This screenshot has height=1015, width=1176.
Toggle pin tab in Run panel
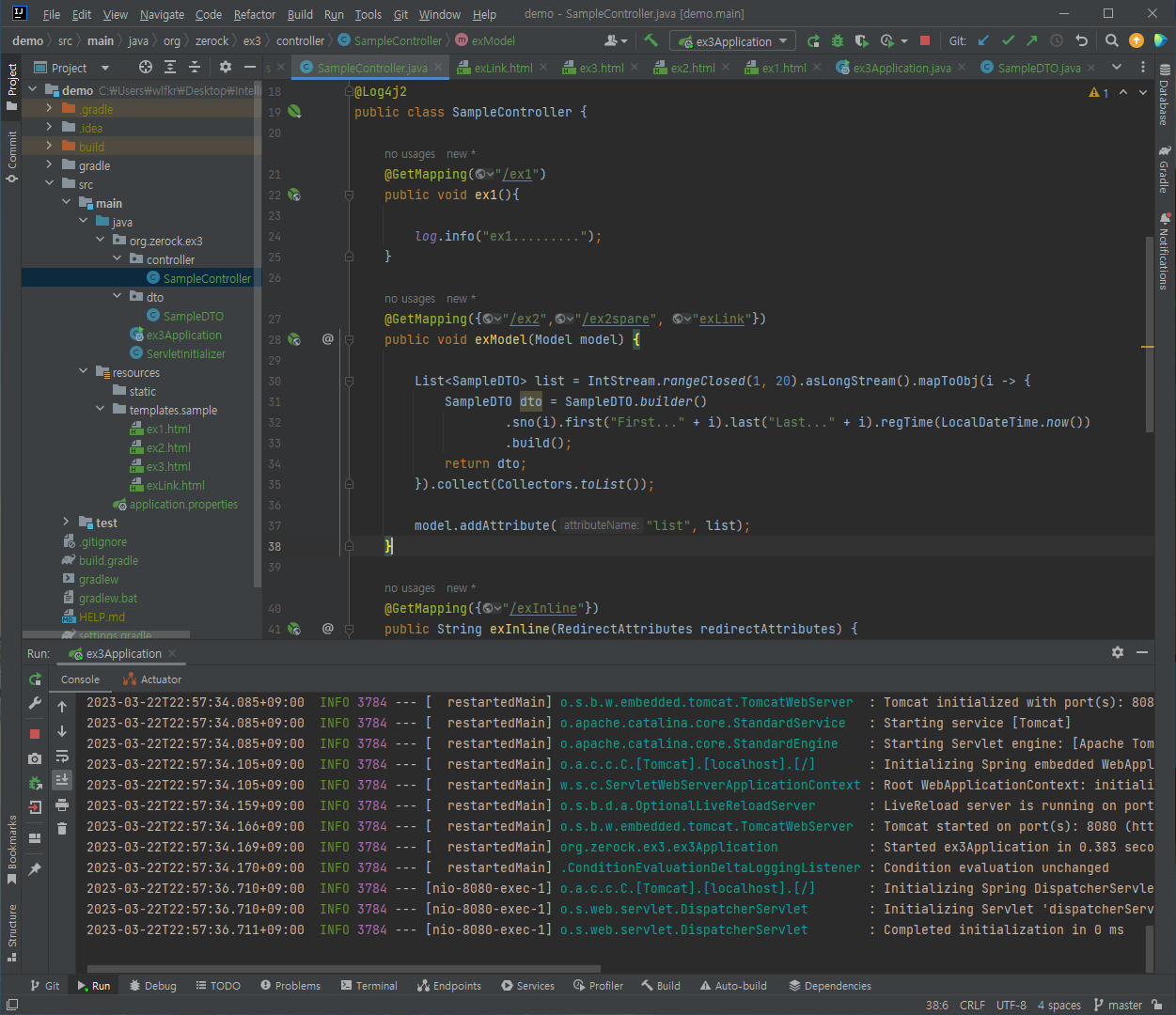[x=35, y=869]
